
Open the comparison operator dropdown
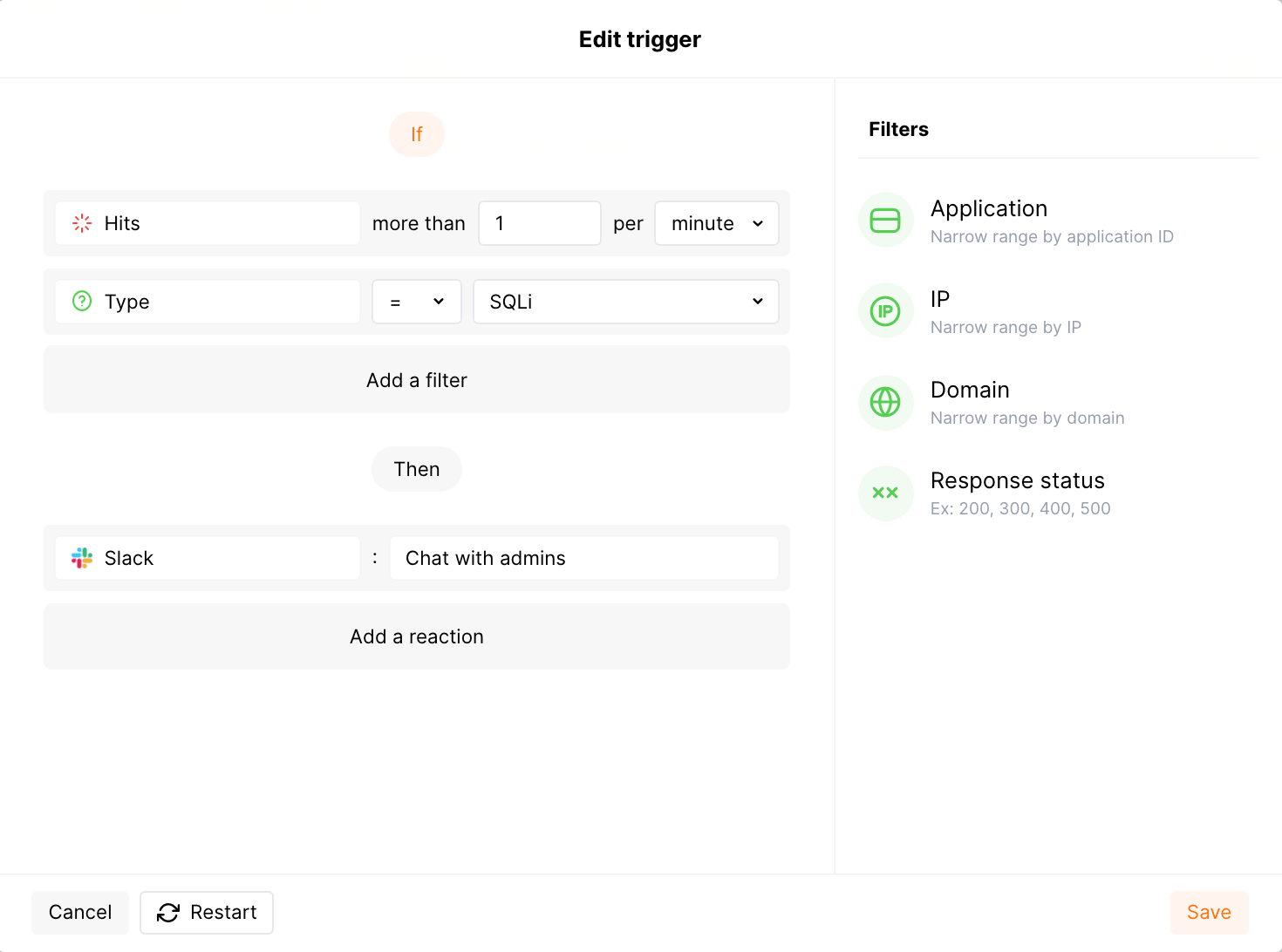click(417, 301)
